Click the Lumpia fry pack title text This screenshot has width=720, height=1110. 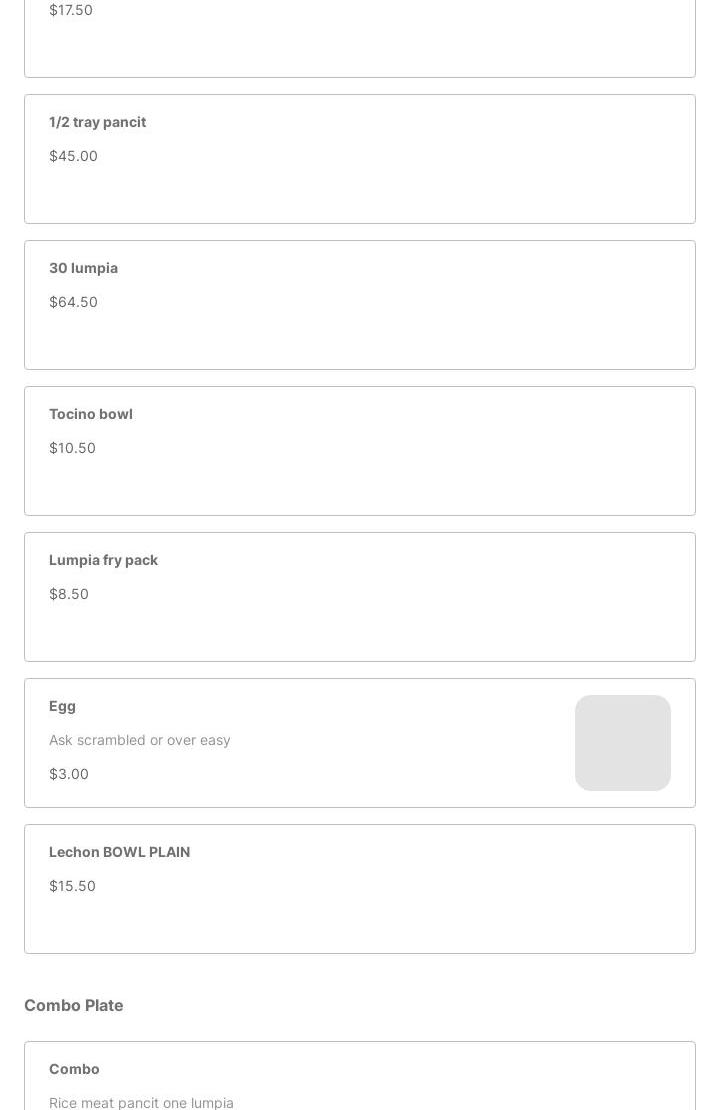[103, 560]
